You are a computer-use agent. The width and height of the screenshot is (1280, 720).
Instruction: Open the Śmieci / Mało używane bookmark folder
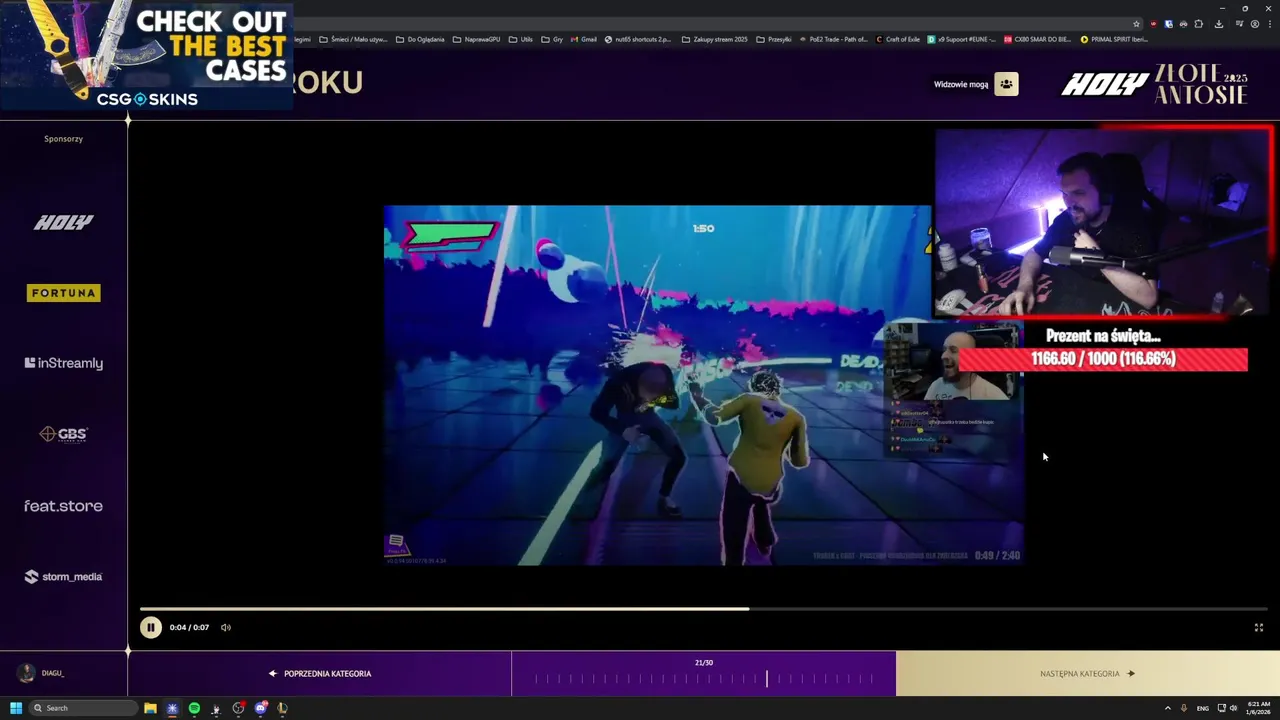click(x=353, y=39)
